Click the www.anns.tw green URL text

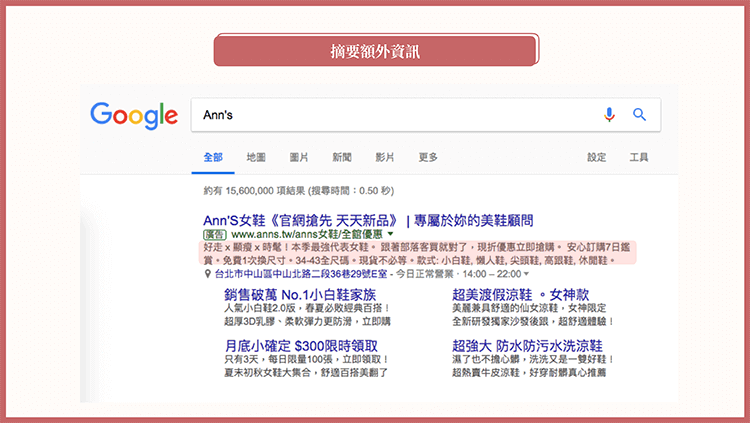[307, 234]
